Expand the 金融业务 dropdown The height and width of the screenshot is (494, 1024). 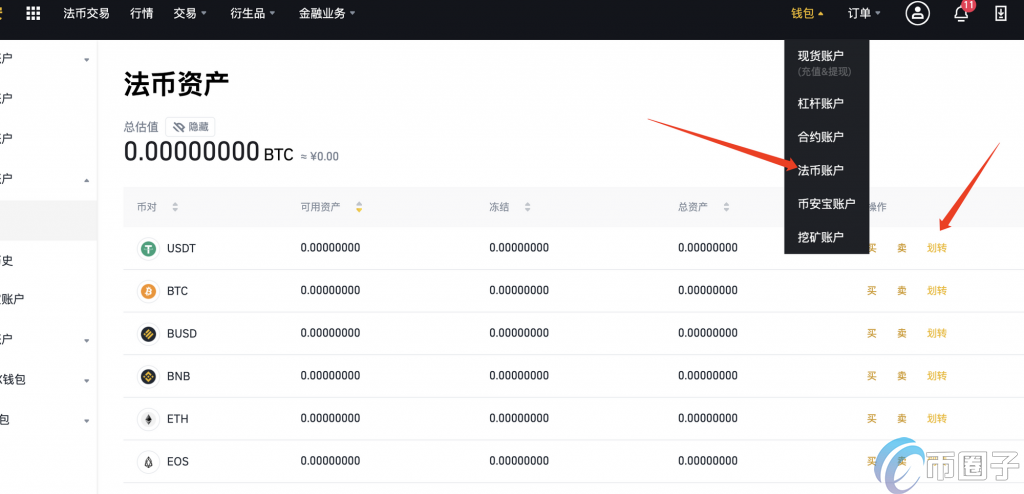click(x=327, y=13)
